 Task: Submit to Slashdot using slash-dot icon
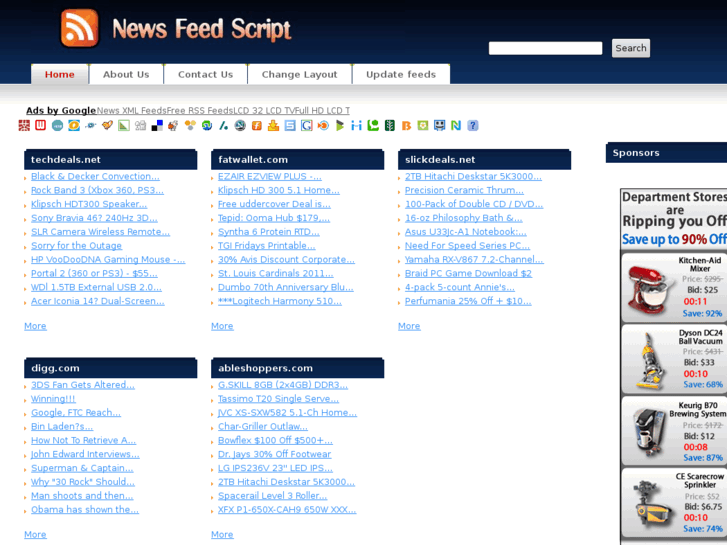pos(223,125)
